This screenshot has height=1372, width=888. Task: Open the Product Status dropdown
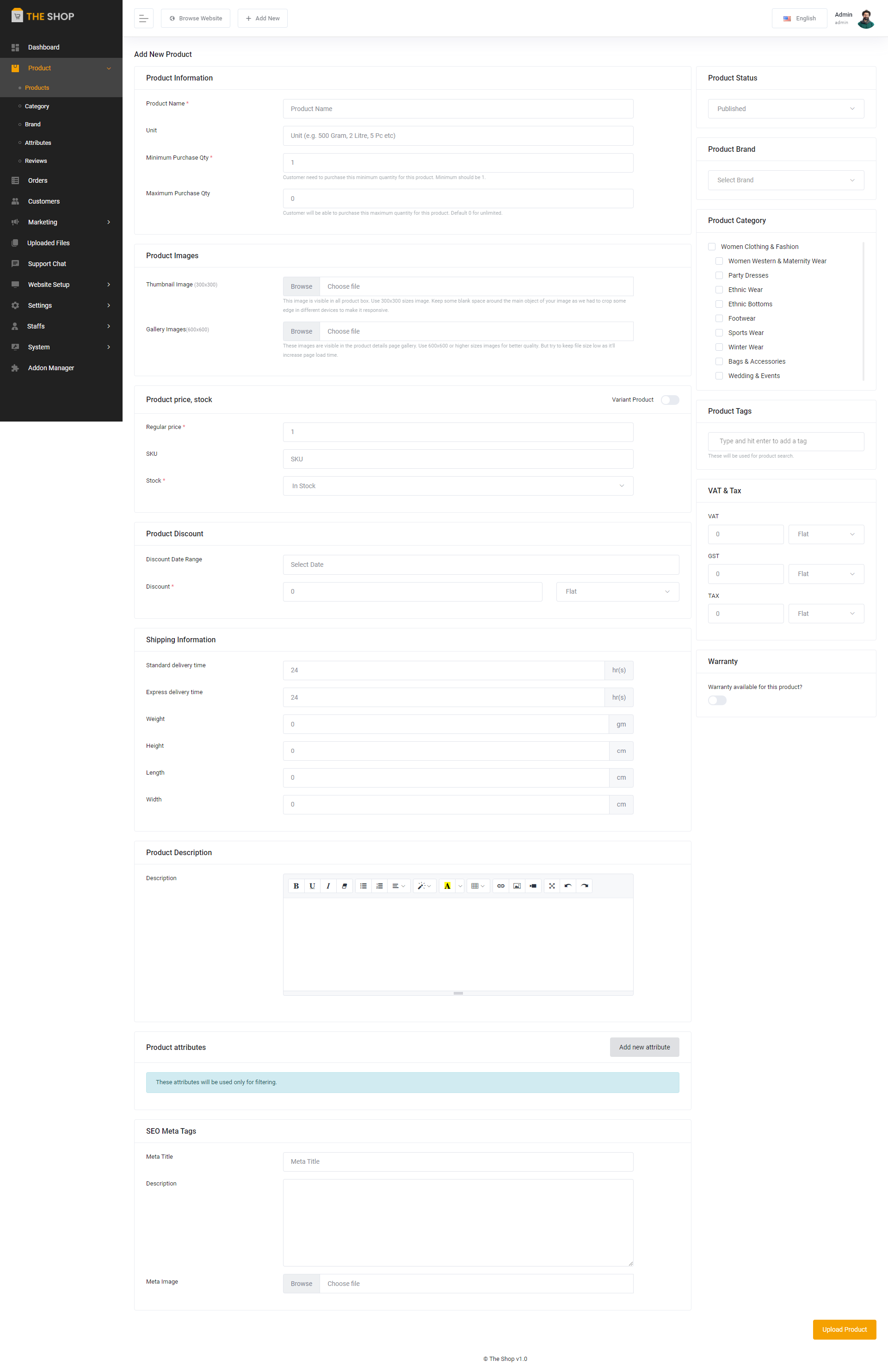pyautogui.click(x=785, y=109)
